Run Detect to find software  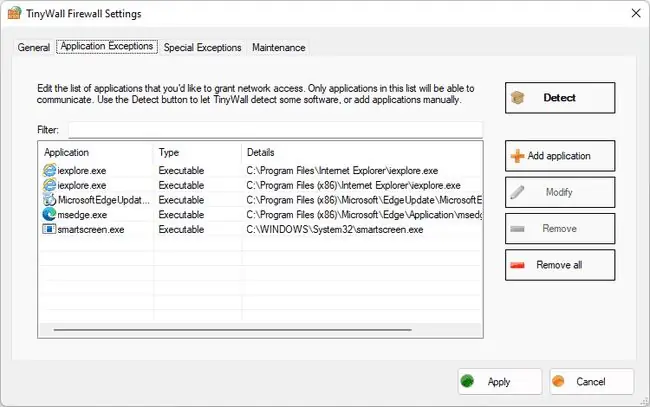pyautogui.click(x=560, y=98)
